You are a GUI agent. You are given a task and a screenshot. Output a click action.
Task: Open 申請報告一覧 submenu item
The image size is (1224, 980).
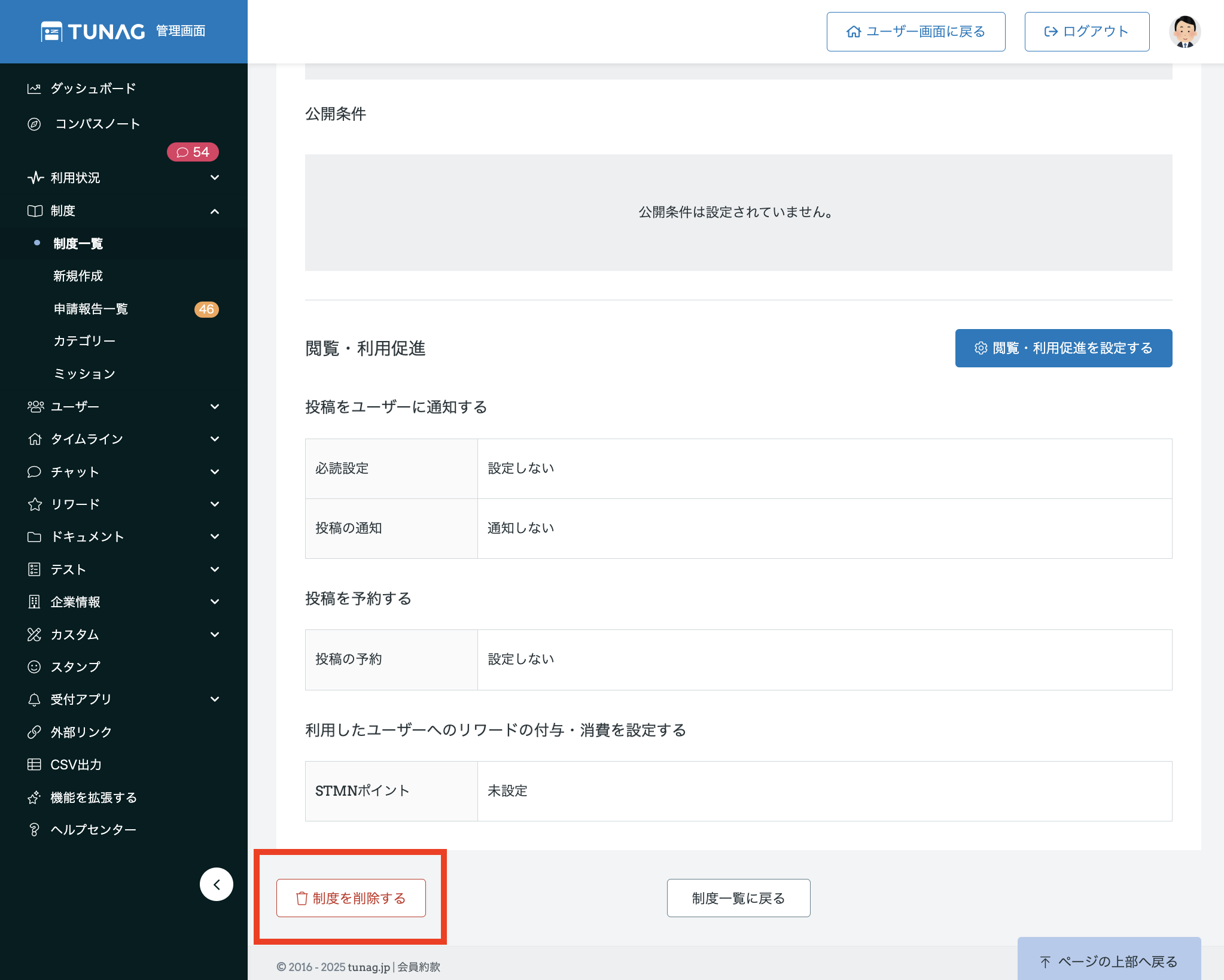(91, 309)
